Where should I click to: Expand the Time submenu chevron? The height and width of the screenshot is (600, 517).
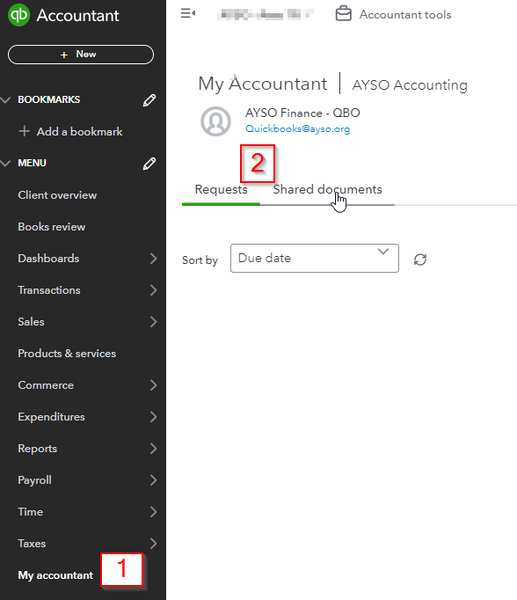[153, 512]
